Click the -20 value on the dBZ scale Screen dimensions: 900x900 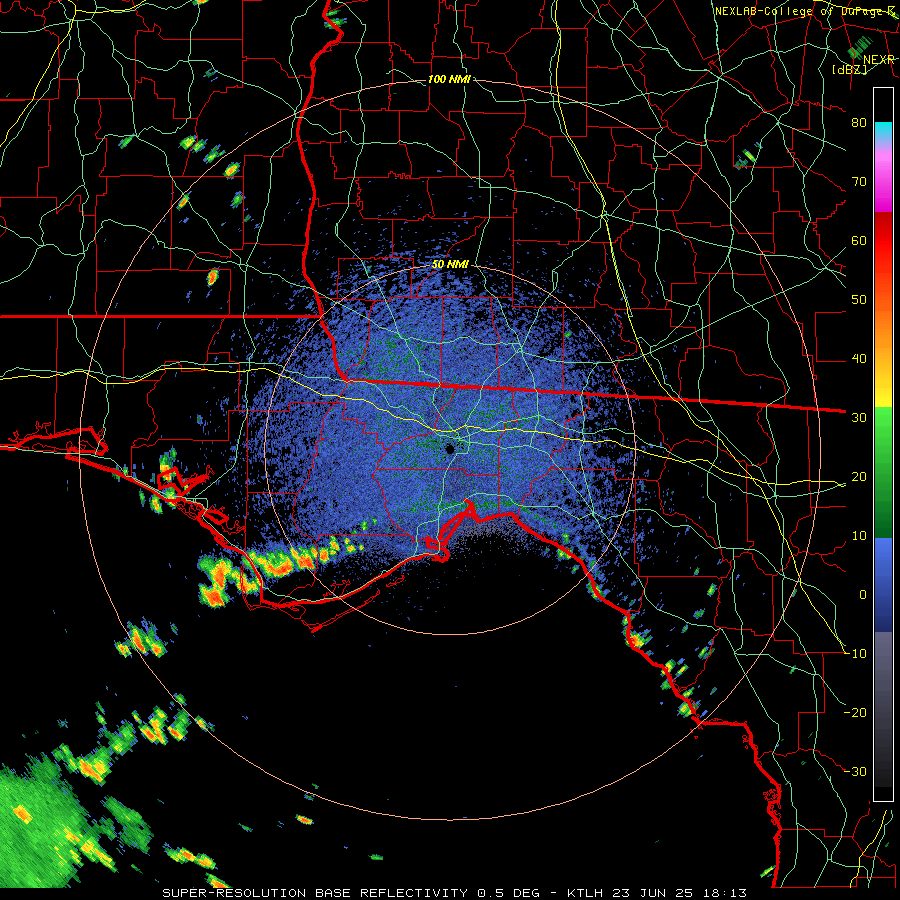pyautogui.click(x=855, y=713)
